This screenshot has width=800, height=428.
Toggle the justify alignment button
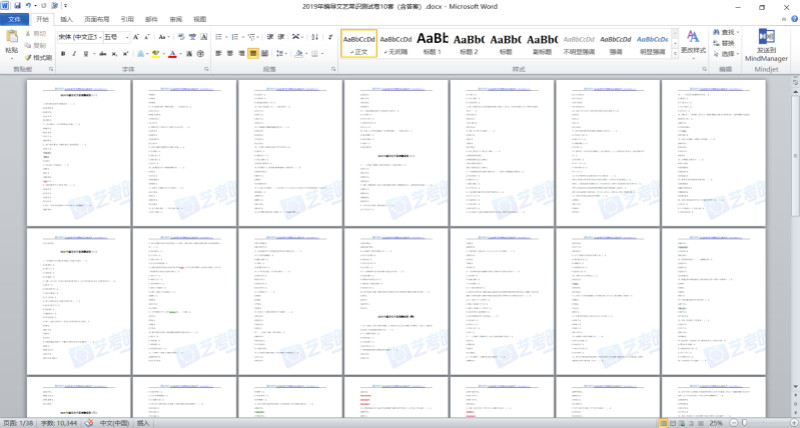254,52
